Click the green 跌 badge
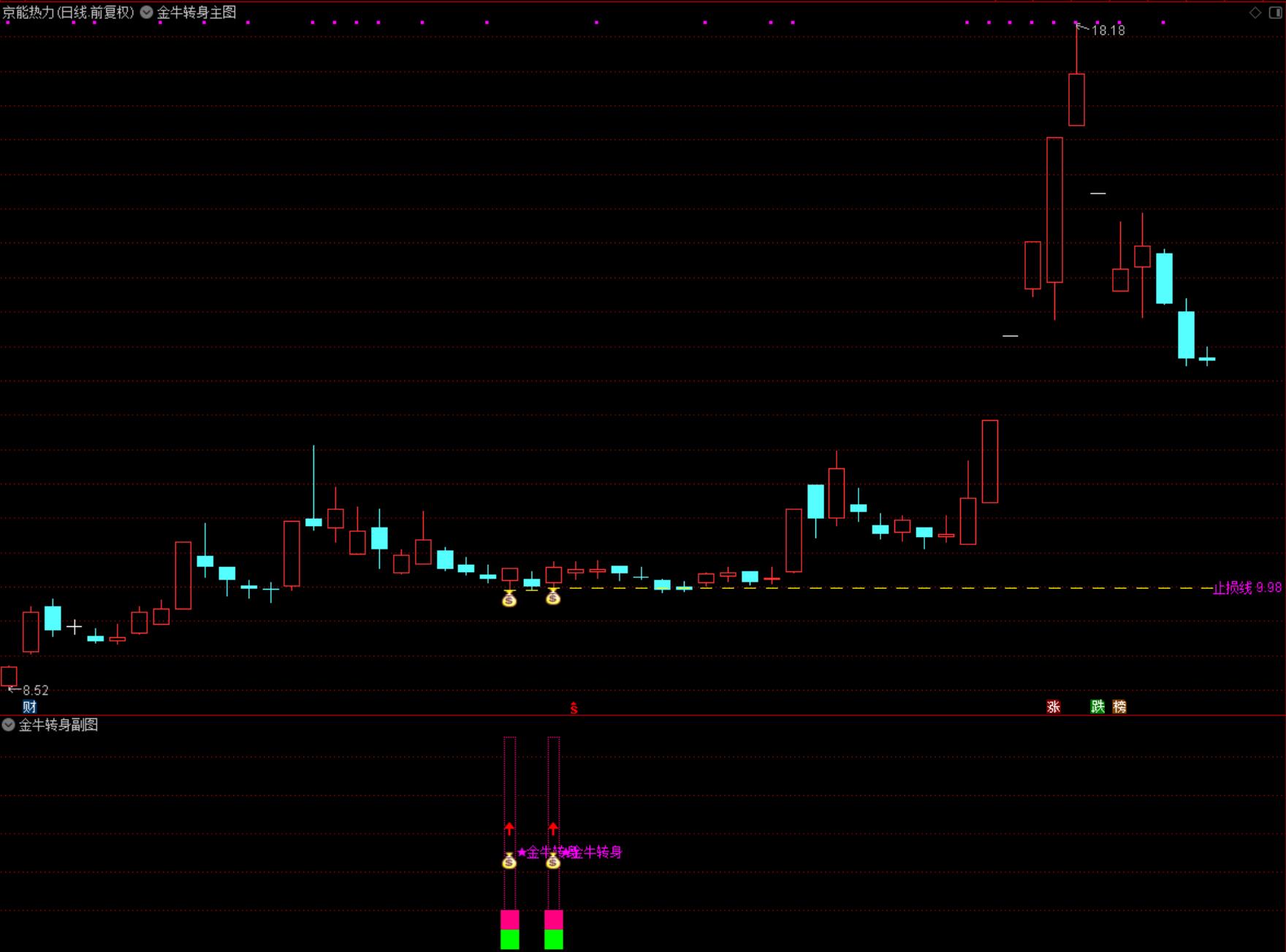This screenshot has width=1286, height=952. pyautogui.click(x=1097, y=707)
